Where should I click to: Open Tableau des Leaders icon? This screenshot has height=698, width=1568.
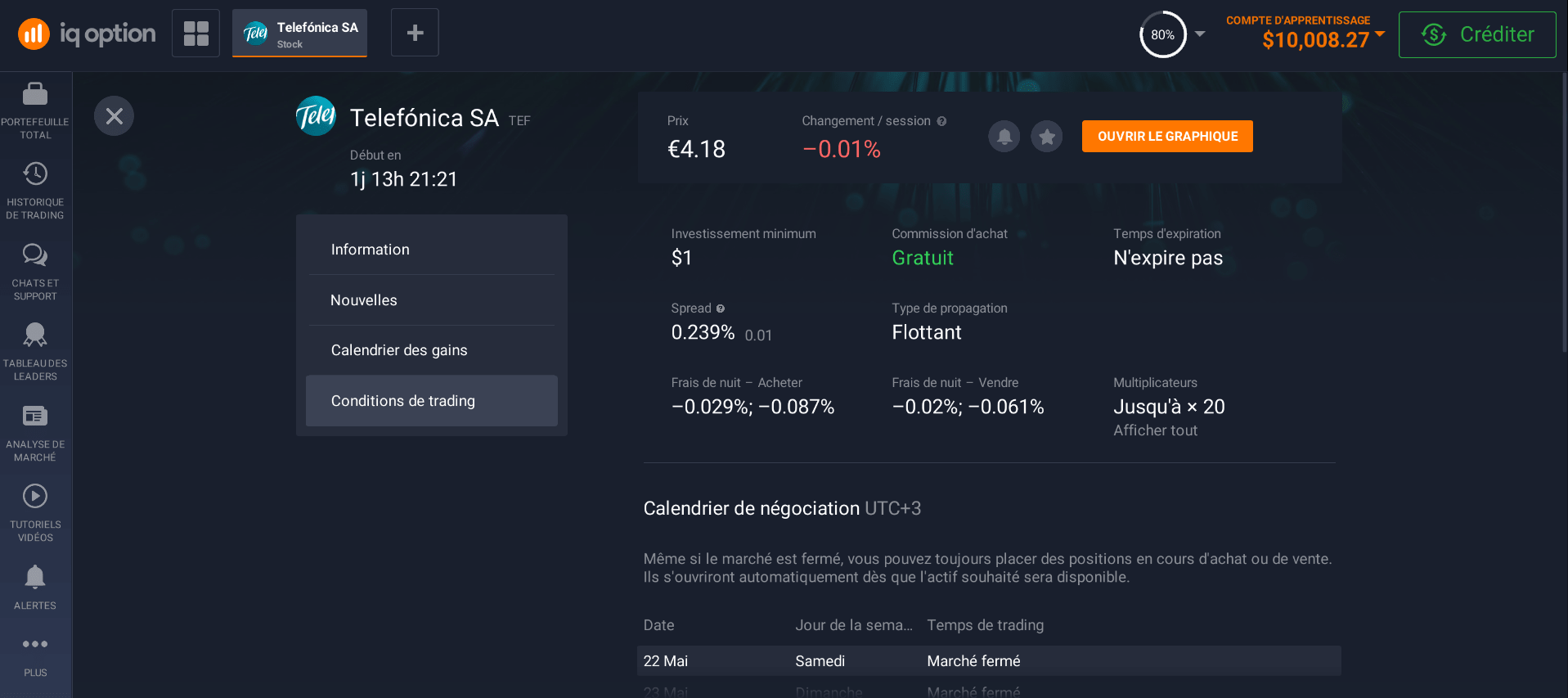[x=35, y=352]
